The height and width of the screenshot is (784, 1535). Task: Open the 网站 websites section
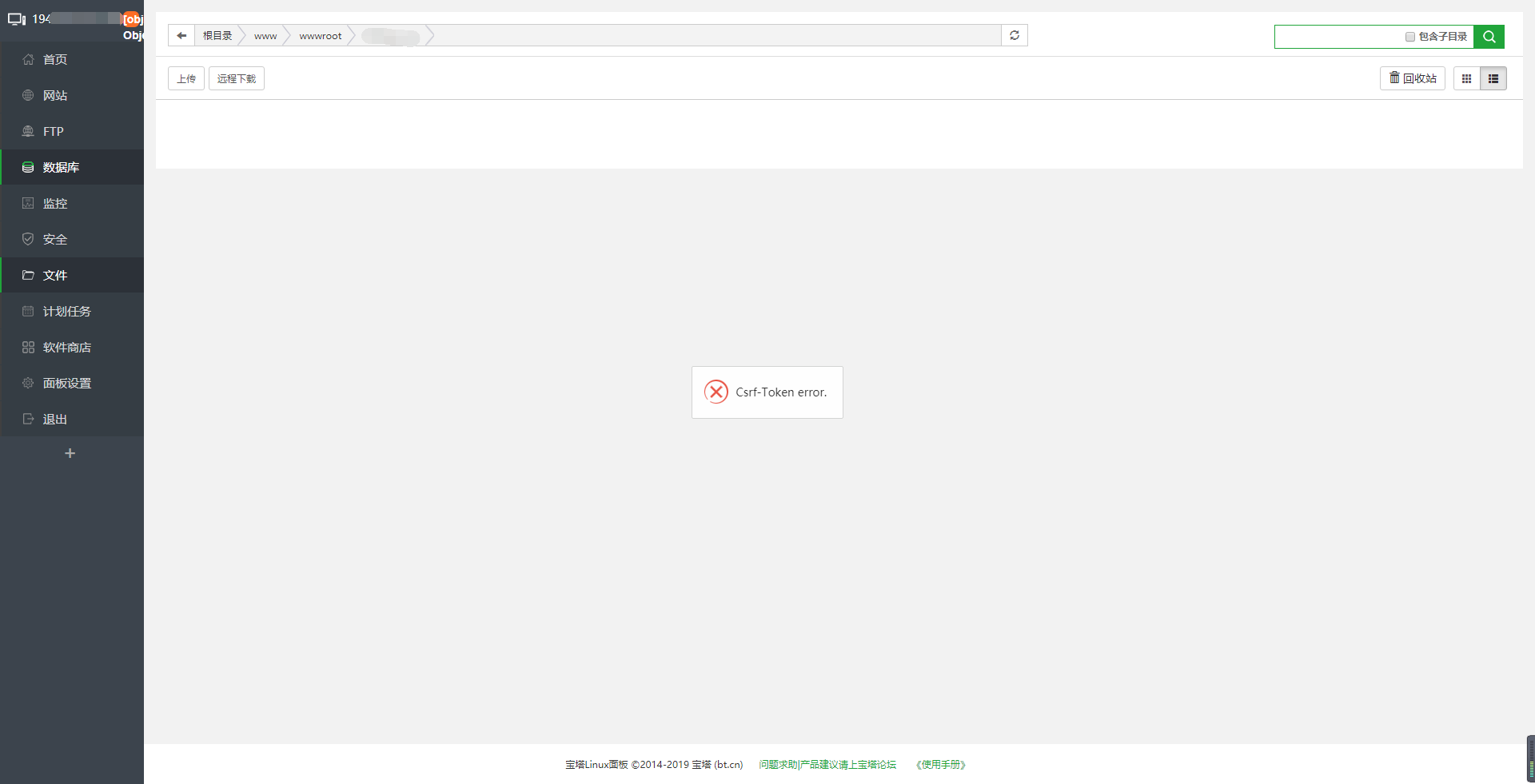[54, 95]
